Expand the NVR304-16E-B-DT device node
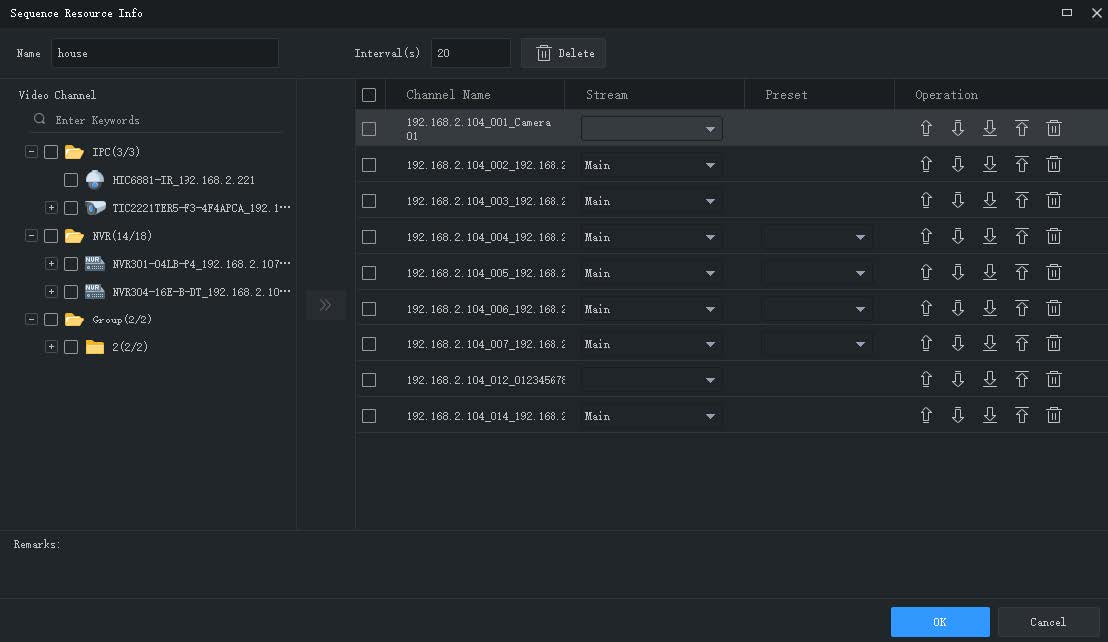1108x642 pixels. tap(51, 291)
